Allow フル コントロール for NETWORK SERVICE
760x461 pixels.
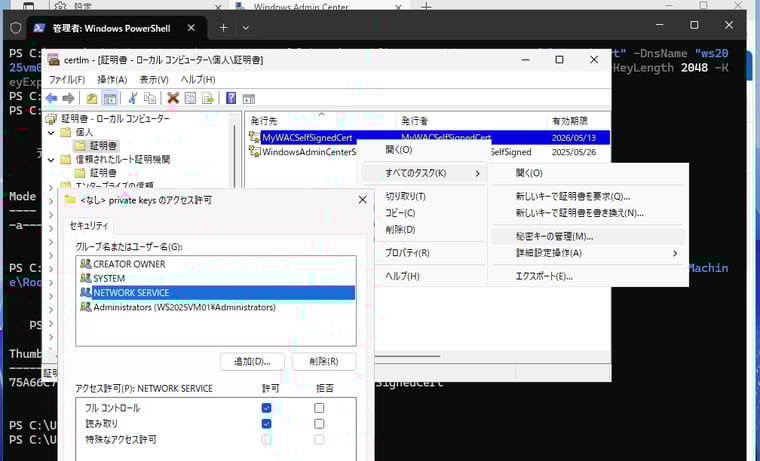click(266, 408)
